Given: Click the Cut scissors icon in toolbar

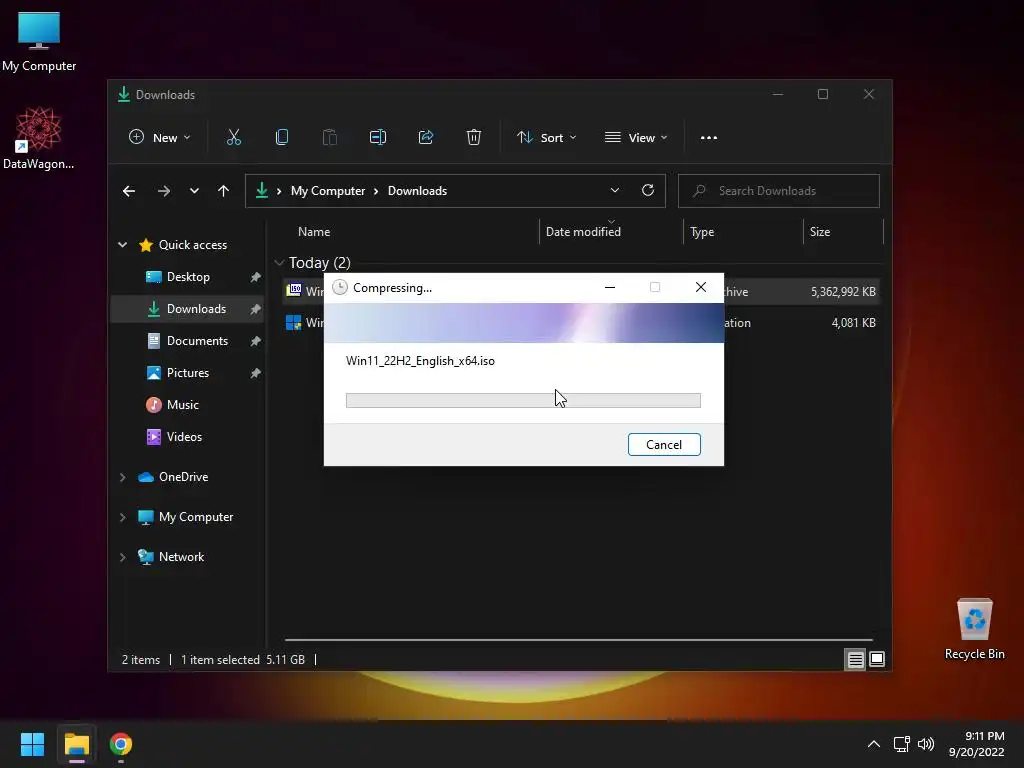Looking at the screenshot, I should 234,137.
